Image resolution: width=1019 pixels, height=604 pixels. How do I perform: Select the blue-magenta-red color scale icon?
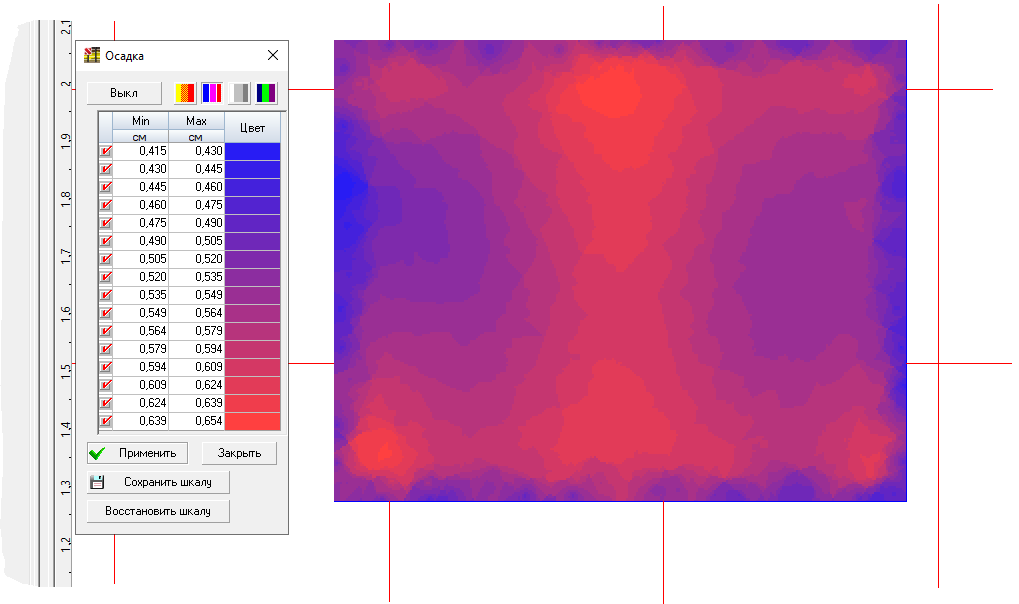212,93
